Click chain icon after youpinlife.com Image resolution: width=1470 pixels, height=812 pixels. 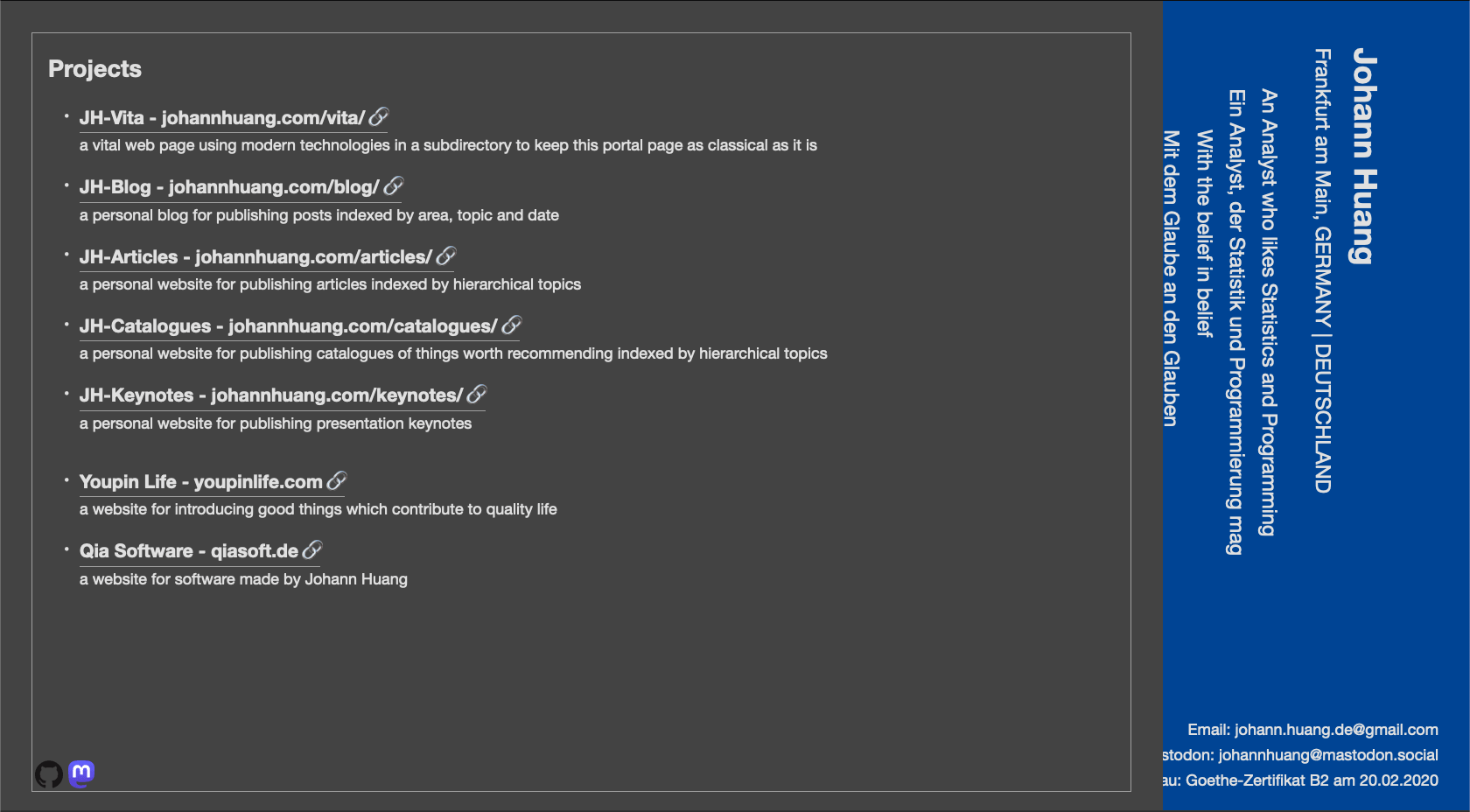pyautogui.click(x=337, y=481)
